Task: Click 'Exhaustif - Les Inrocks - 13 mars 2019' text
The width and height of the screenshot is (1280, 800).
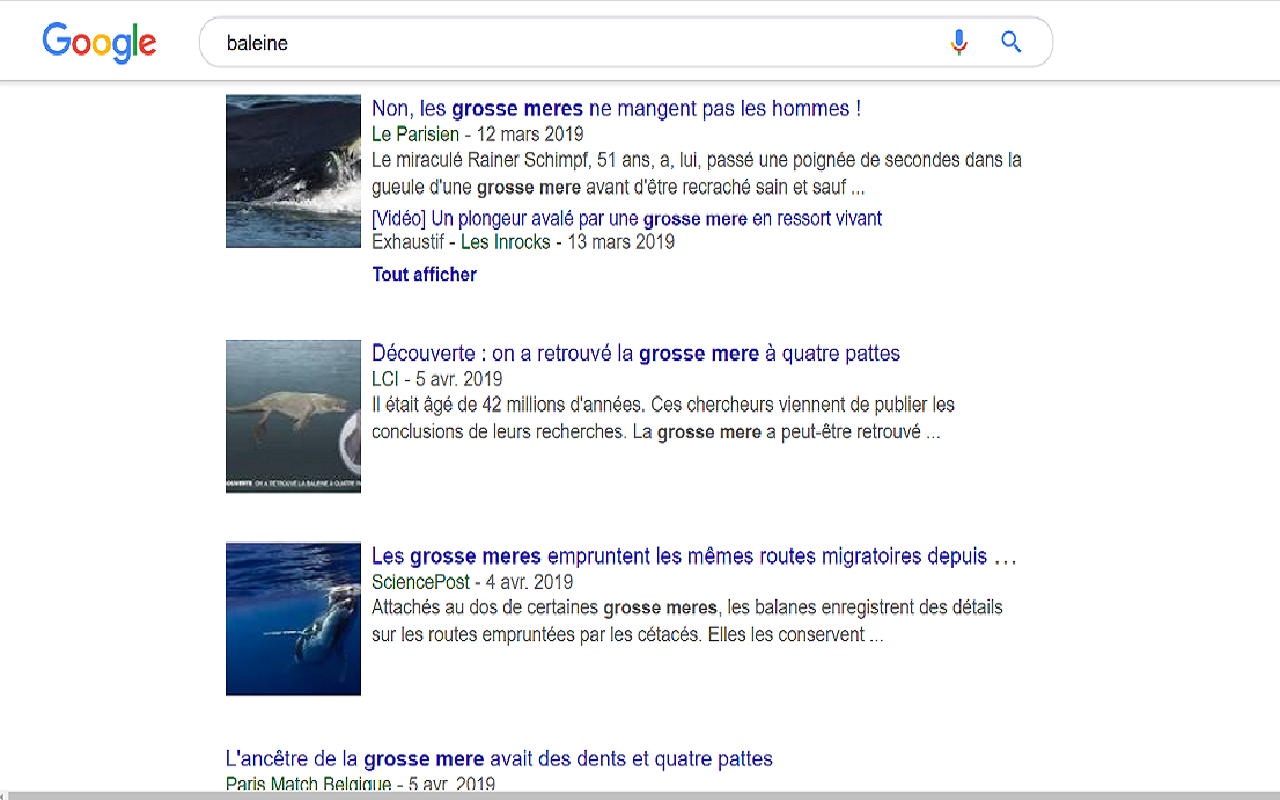Action: [523, 242]
